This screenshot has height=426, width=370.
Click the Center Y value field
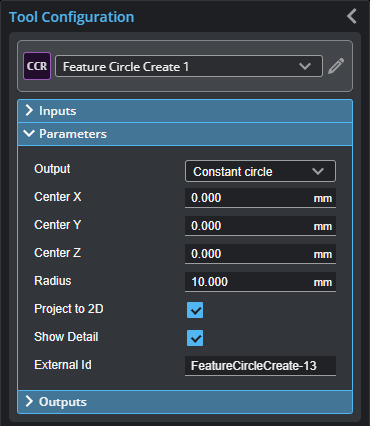[260, 226]
